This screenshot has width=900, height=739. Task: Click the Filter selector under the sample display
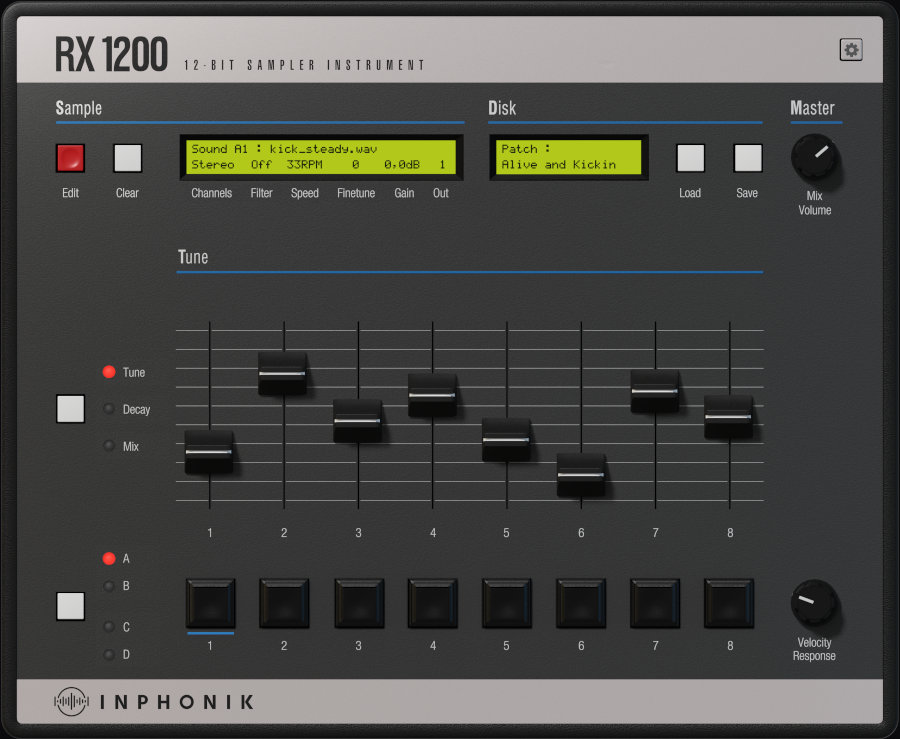click(261, 193)
